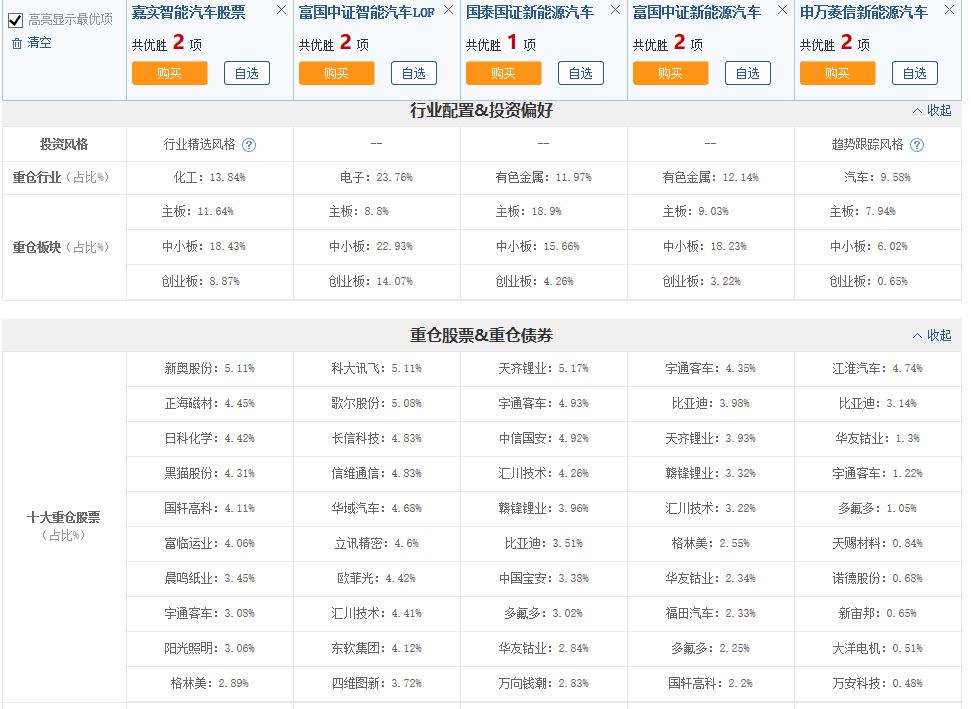Add 国泰国证新能源汽车 to watchlist via 自选
Image resolution: width=971 pixels, height=709 pixels.
(x=581, y=73)
